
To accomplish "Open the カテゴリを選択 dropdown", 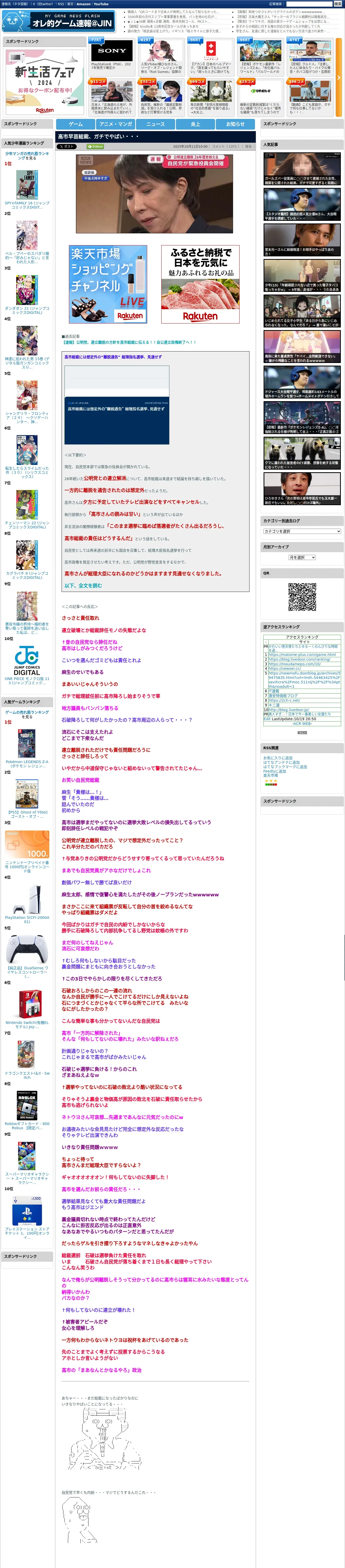I will [x=302, y=531].
